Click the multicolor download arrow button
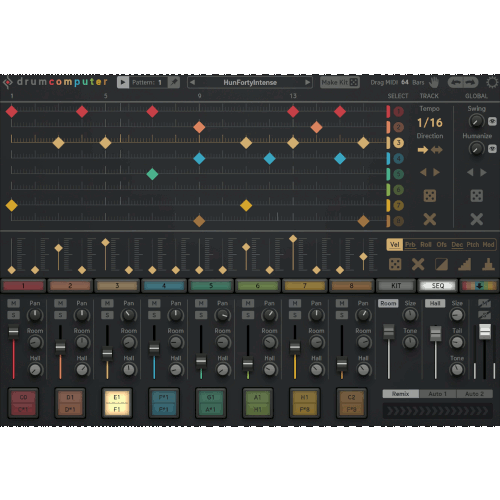Viewport: 500px width, 500px height. (x=479, y=286)
